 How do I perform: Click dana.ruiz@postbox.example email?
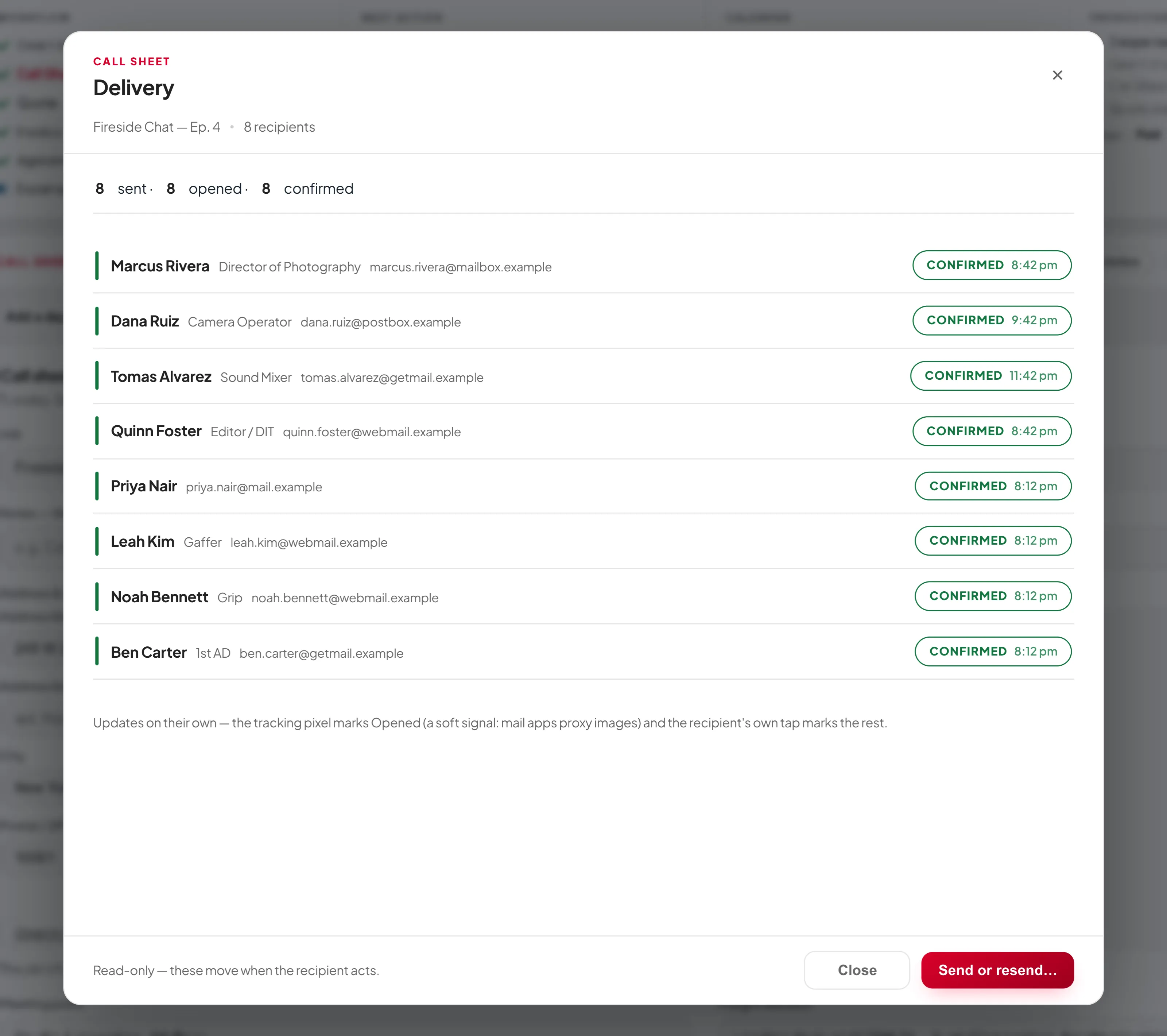380,322
